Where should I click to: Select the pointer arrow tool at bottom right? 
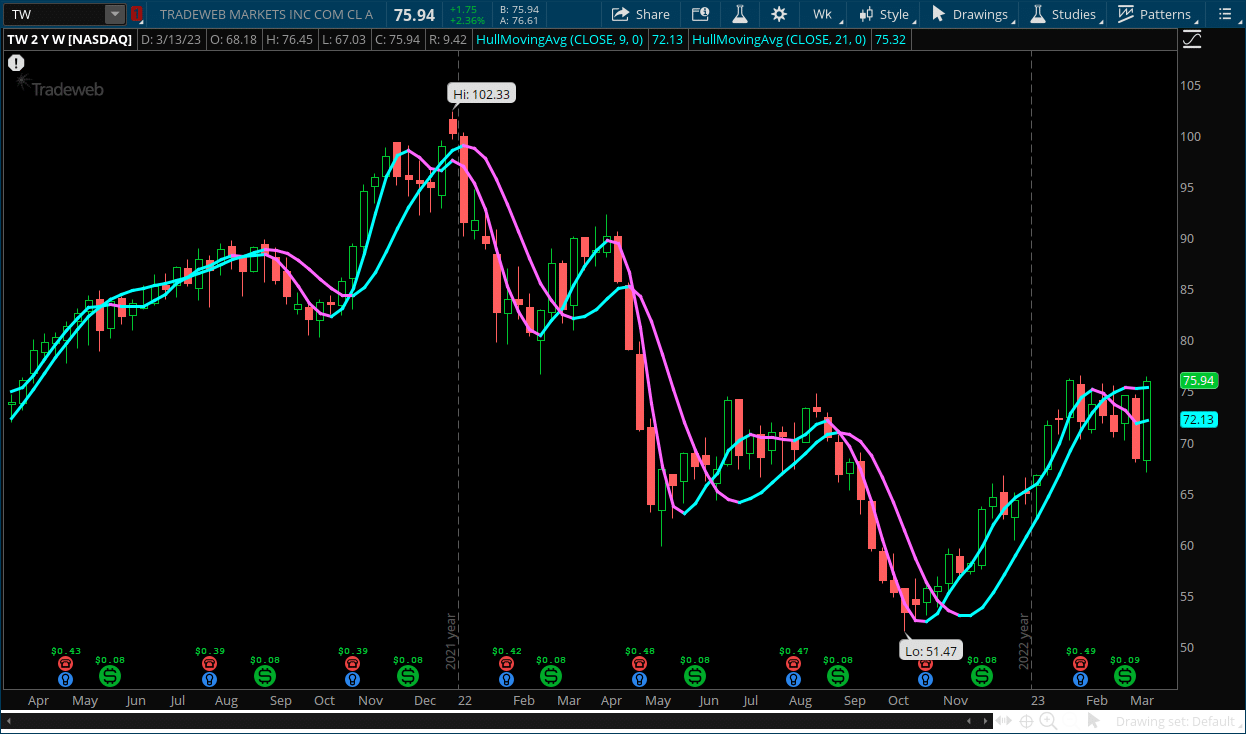click(x=1094, y=721)
